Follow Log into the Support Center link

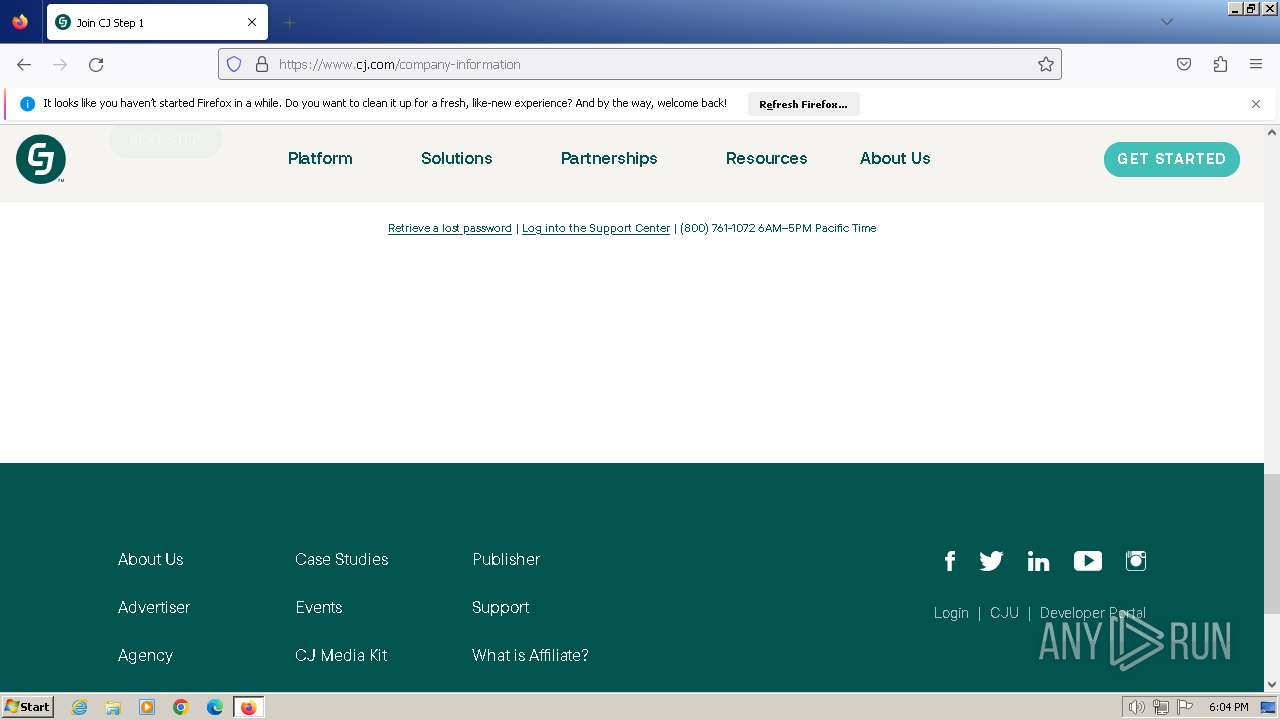596,228
